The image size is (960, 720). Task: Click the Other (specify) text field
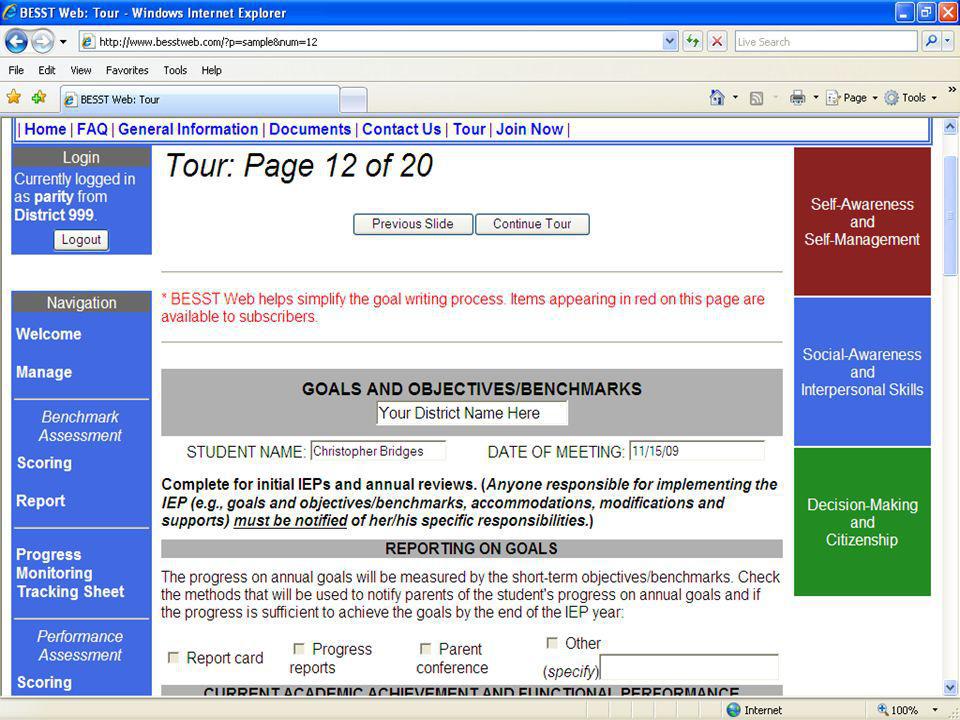[689, 667]
